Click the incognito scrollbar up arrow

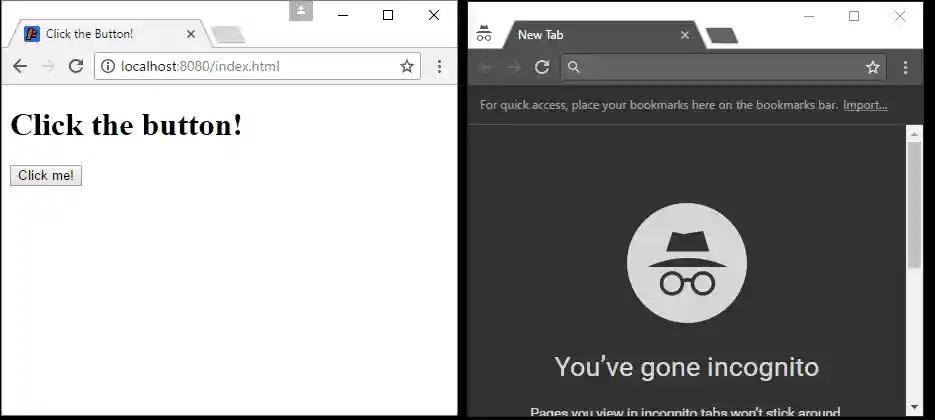click(x=915, y=134)
